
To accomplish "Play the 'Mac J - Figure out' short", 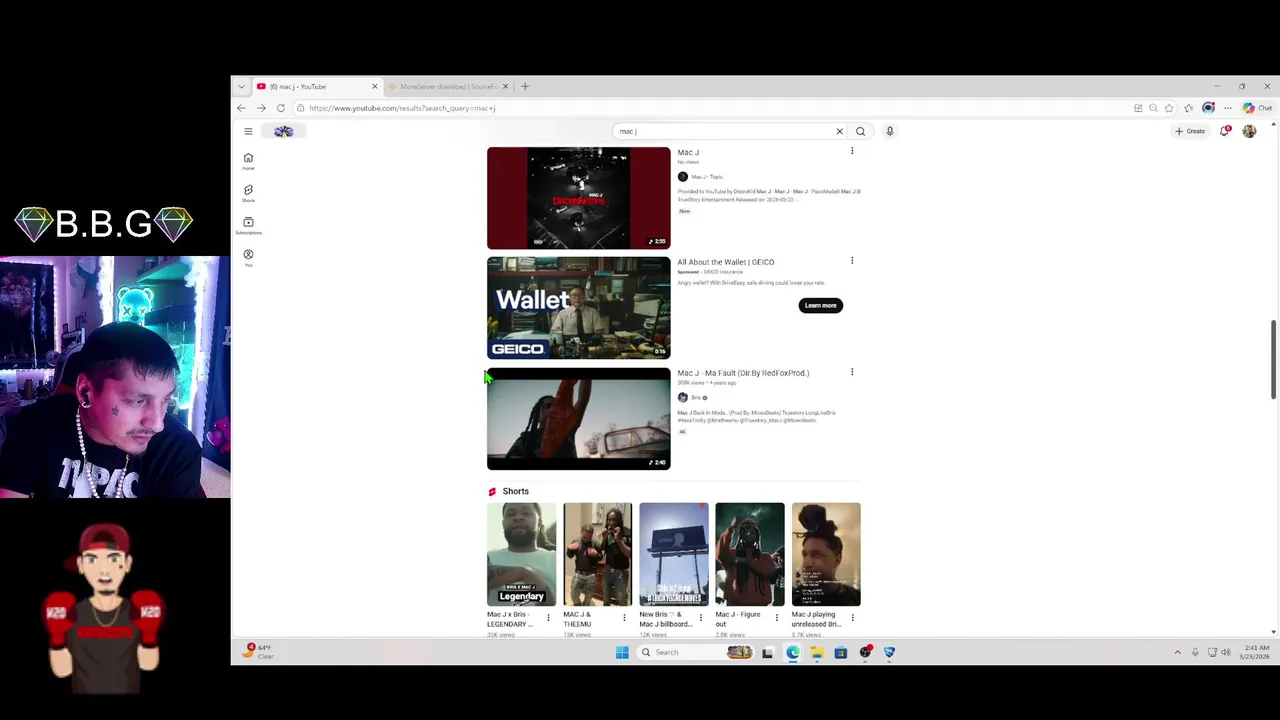I will (x=750, y=555).
